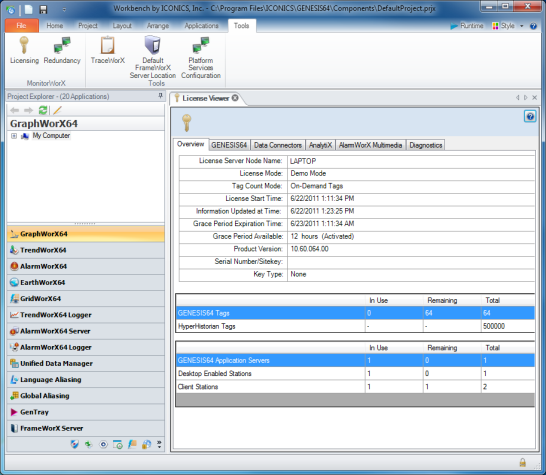Select Global Aliasing

pos(86,396)
